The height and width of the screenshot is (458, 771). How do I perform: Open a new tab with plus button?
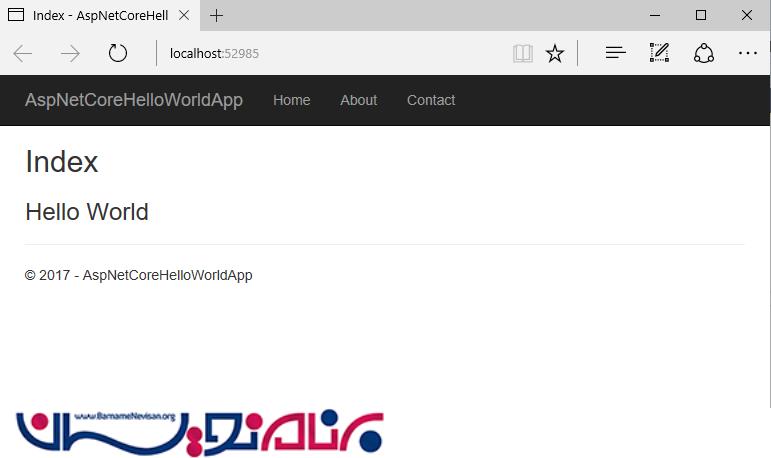217,15
